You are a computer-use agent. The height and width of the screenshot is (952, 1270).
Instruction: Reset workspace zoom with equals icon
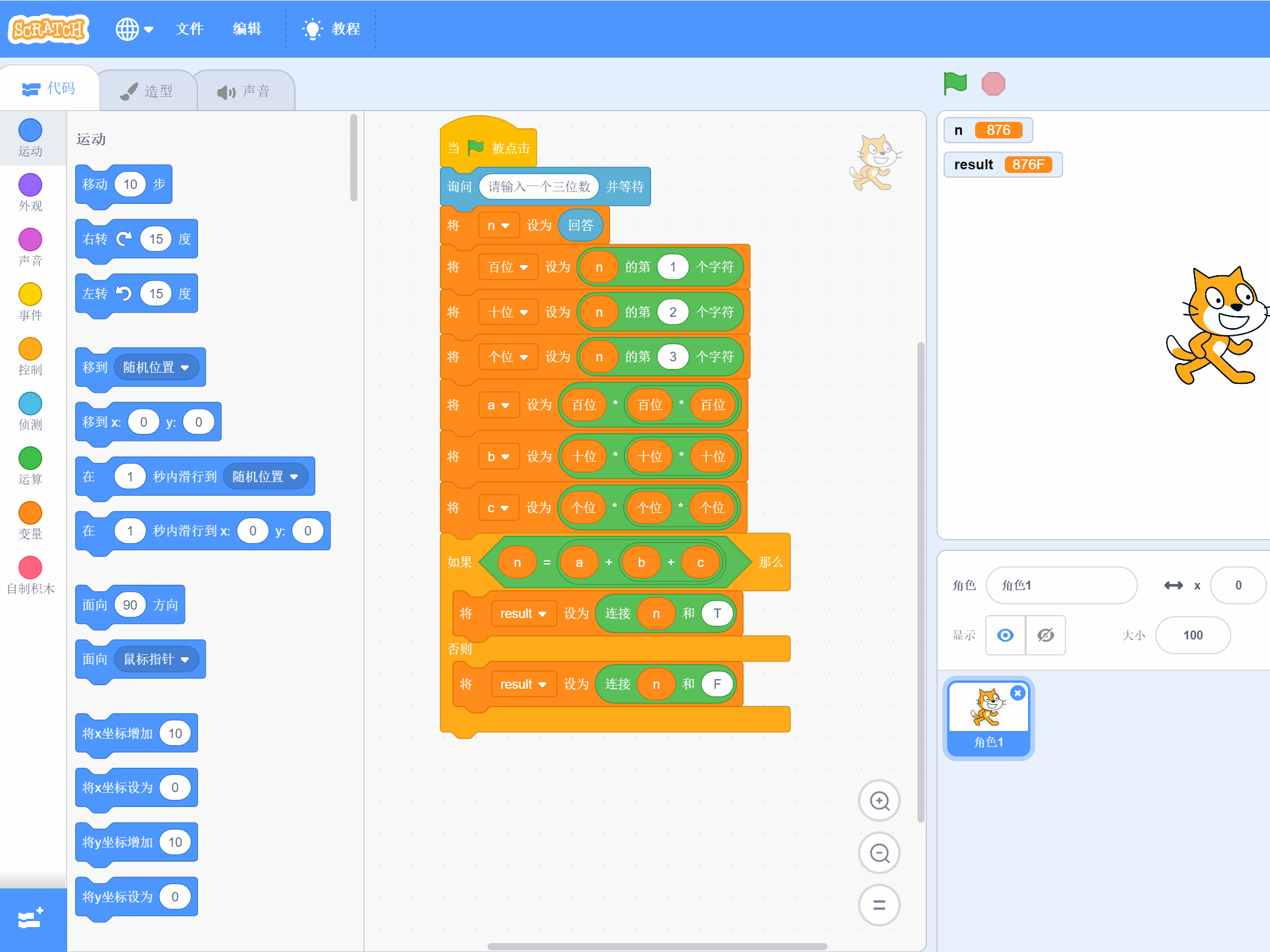(879, 905)
